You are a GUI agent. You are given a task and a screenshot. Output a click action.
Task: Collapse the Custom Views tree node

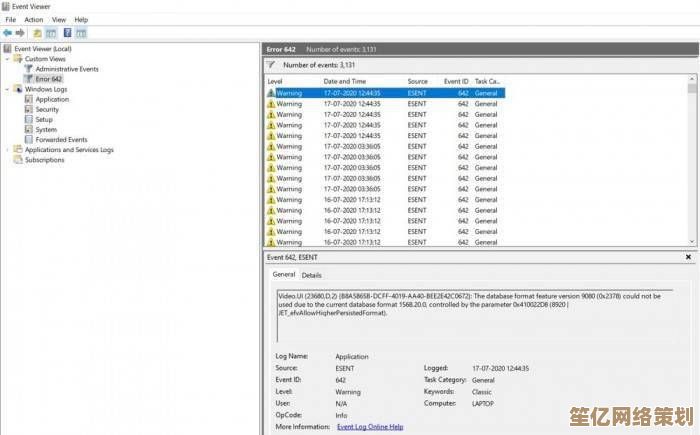click(x=7, y=59)
